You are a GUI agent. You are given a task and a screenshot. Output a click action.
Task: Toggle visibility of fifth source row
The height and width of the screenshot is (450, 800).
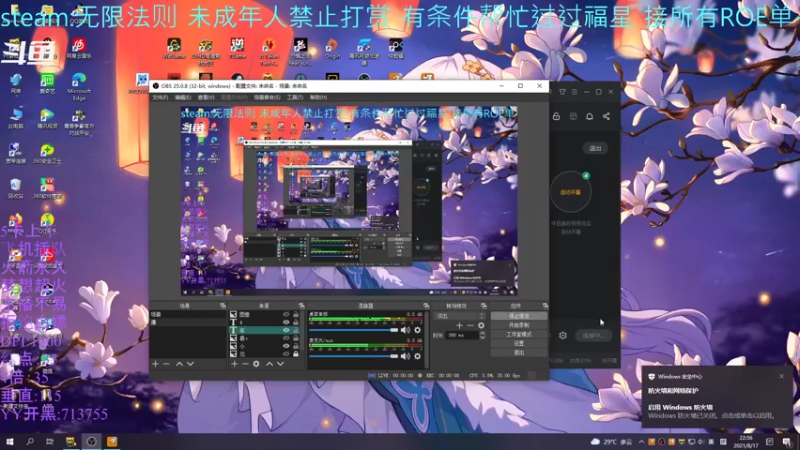[286, 345]
